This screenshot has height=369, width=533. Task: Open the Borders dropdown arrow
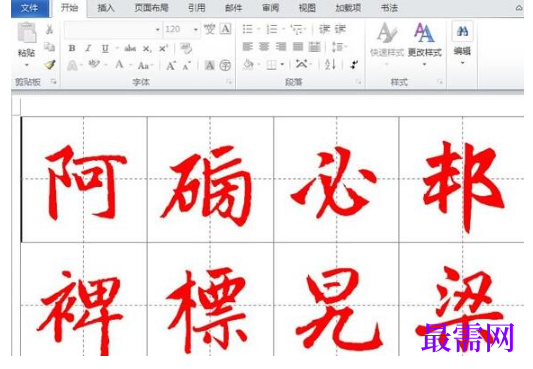282,65
